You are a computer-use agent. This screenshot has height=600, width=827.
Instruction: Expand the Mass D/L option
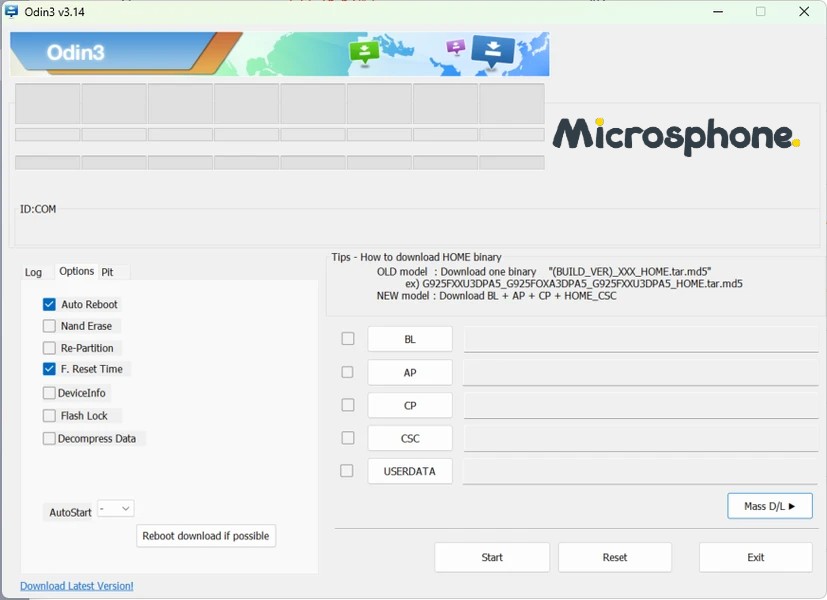point(769,506)
